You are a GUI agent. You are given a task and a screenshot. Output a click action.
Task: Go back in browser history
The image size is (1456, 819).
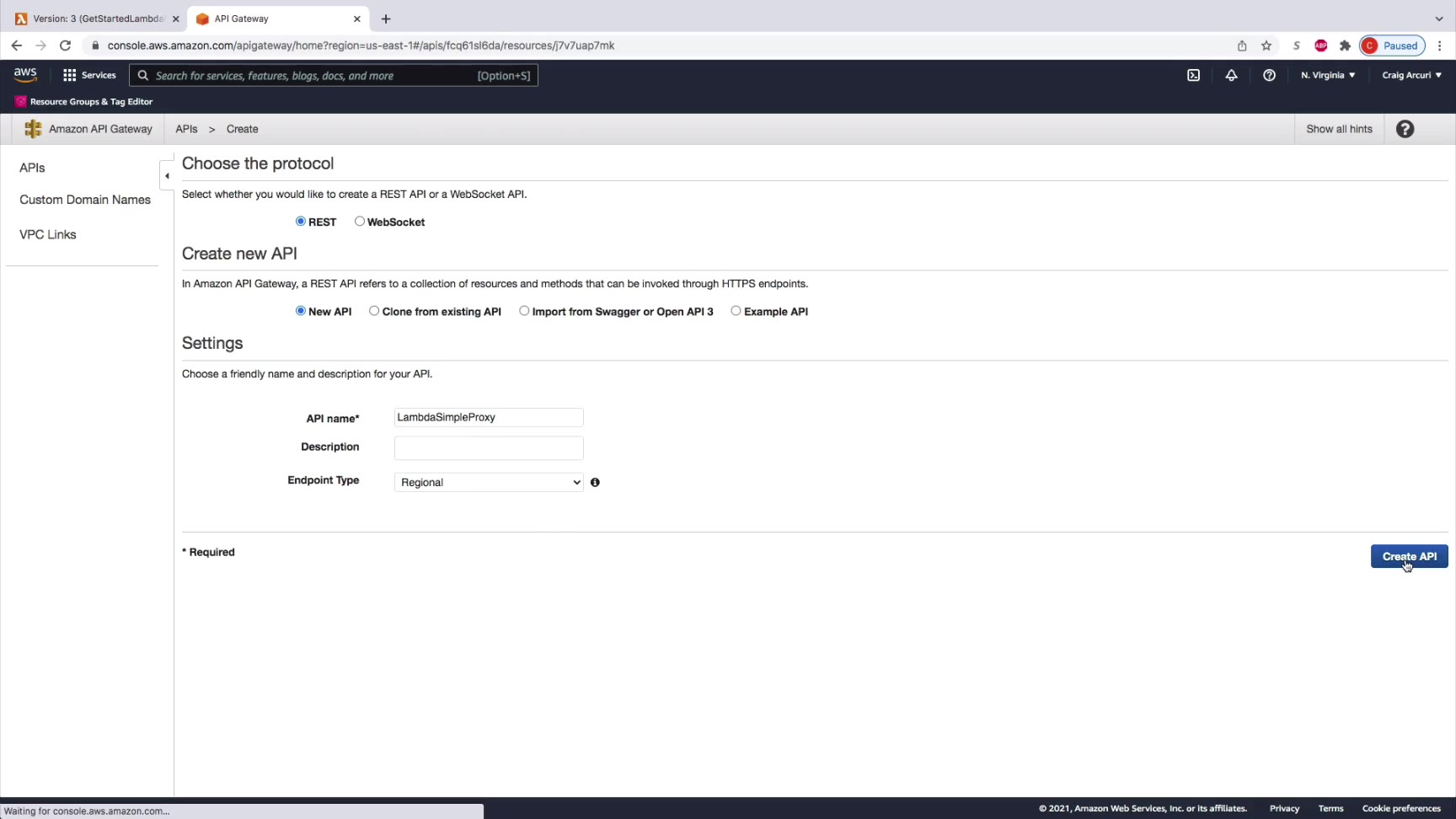17,45
